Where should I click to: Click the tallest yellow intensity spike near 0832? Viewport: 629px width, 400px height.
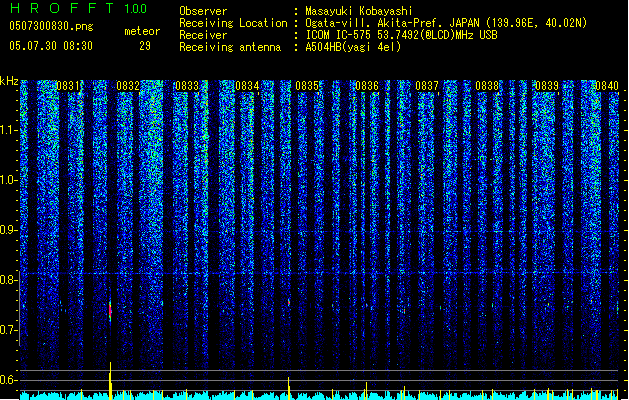pos(110,381)
